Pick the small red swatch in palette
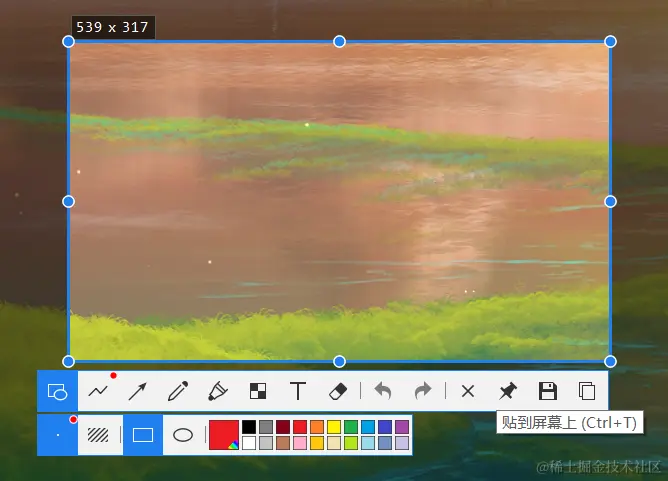 point(300,427)
